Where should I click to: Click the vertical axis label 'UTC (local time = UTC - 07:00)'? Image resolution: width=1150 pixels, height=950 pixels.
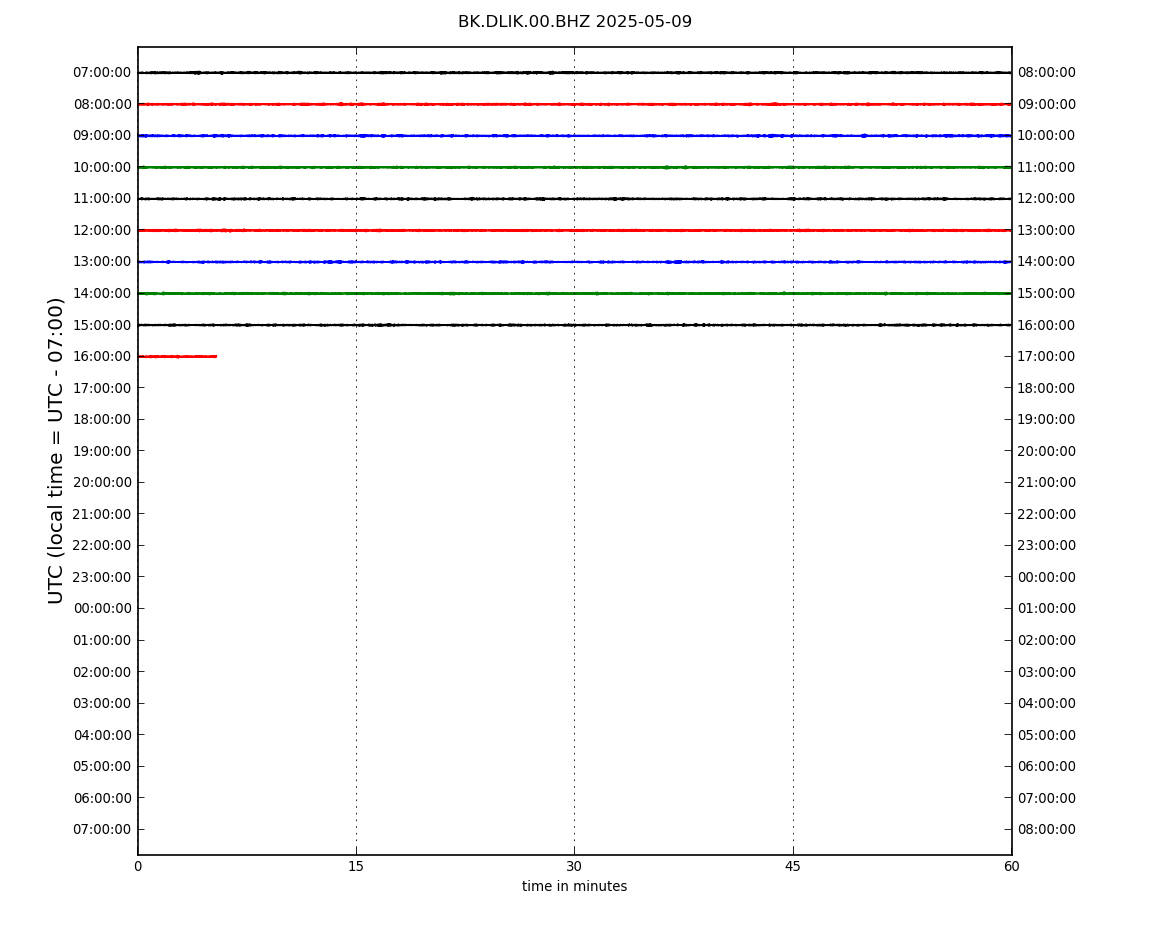[x=56, y=450]
